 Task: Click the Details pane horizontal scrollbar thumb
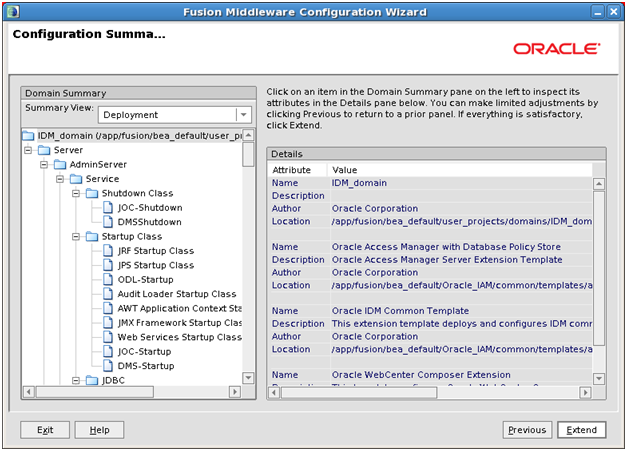(359, 393)
